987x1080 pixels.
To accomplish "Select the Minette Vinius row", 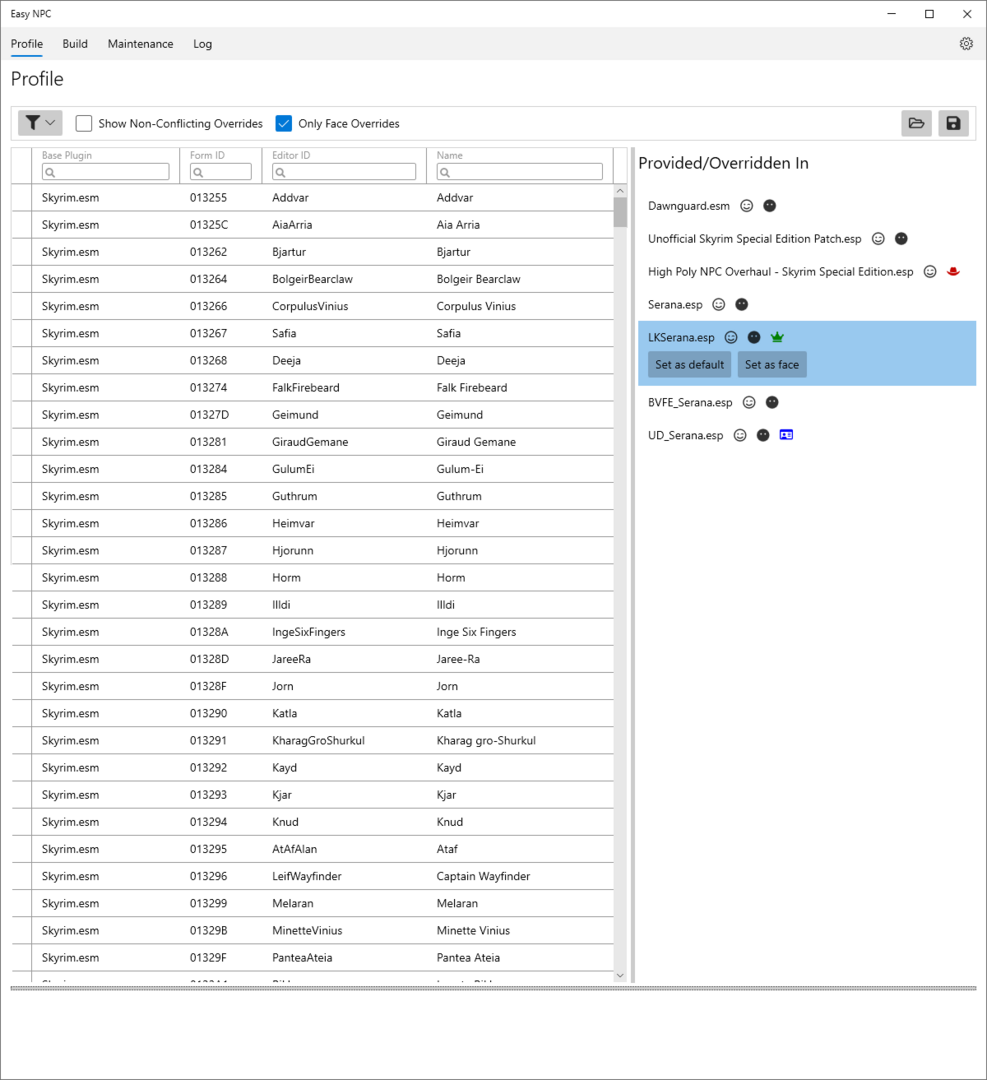I will 313,931.
